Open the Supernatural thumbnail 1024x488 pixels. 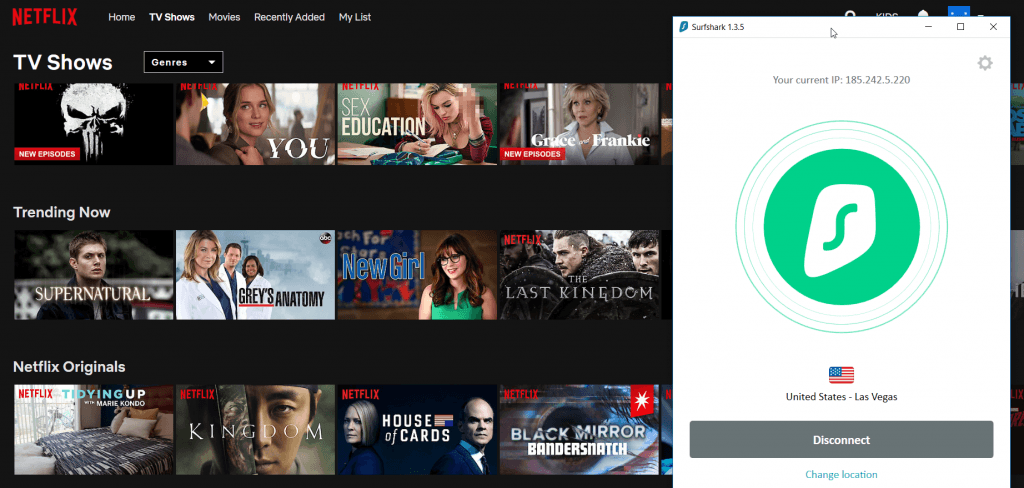(93, 275)
